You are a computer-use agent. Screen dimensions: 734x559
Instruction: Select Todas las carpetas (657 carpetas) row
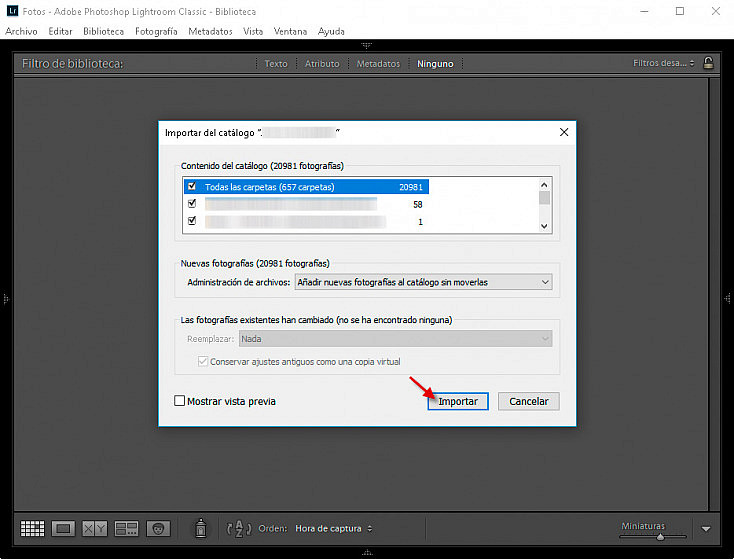306,186
